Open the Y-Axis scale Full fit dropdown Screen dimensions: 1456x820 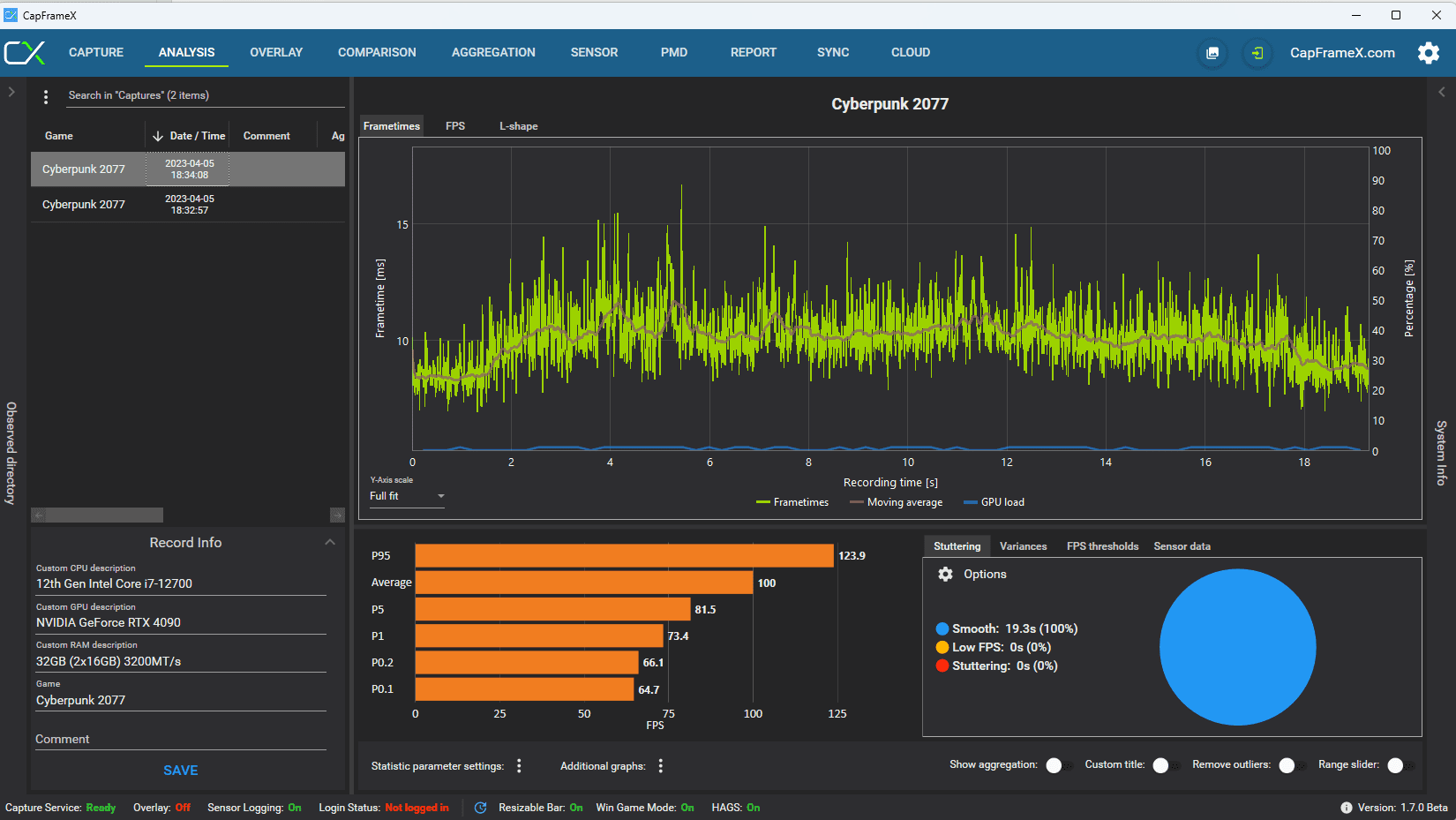point(407,496)
